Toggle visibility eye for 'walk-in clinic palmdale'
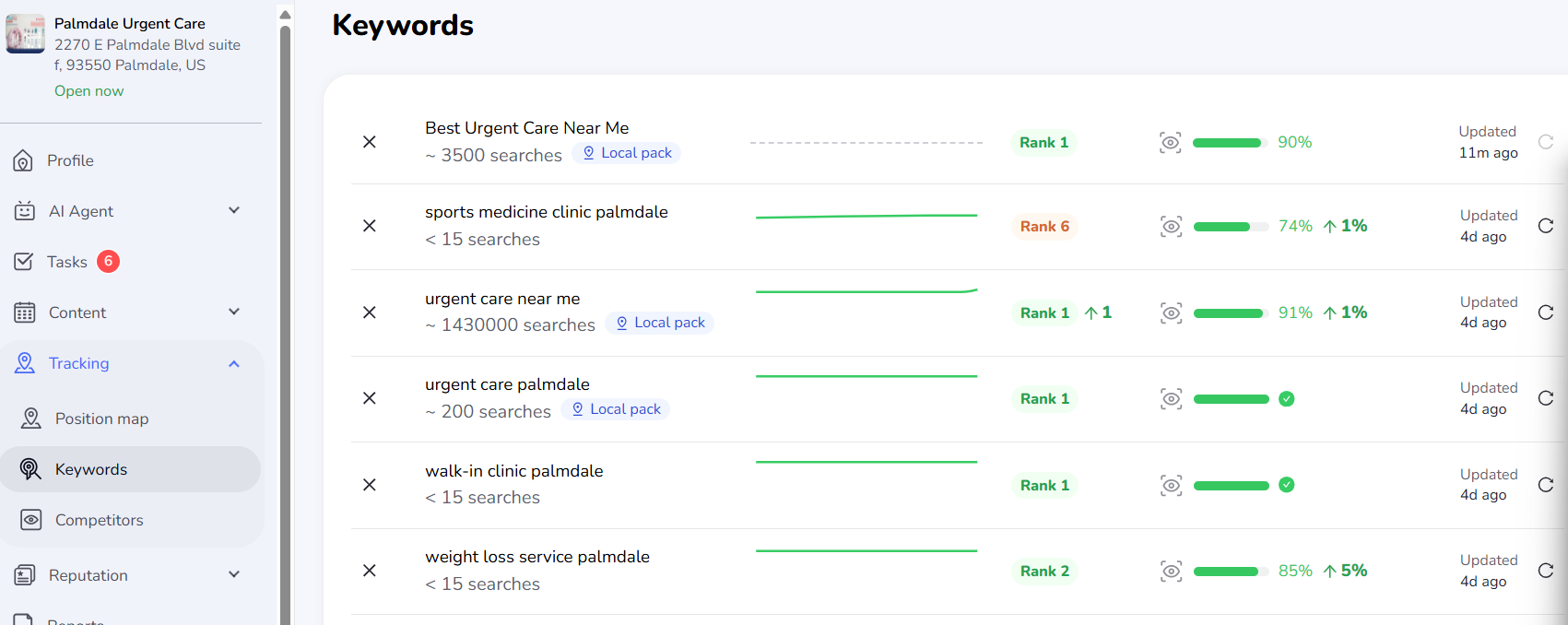 tap(1171, 485)
